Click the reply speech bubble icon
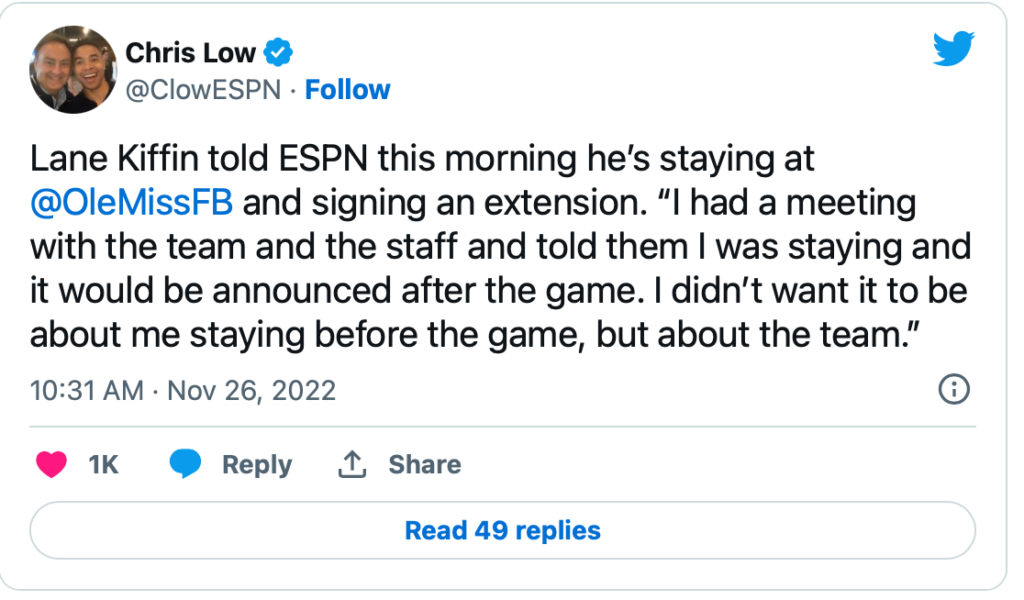This screenshot has width=1024, height=600. pyautogui.click(x=186, y=464)
